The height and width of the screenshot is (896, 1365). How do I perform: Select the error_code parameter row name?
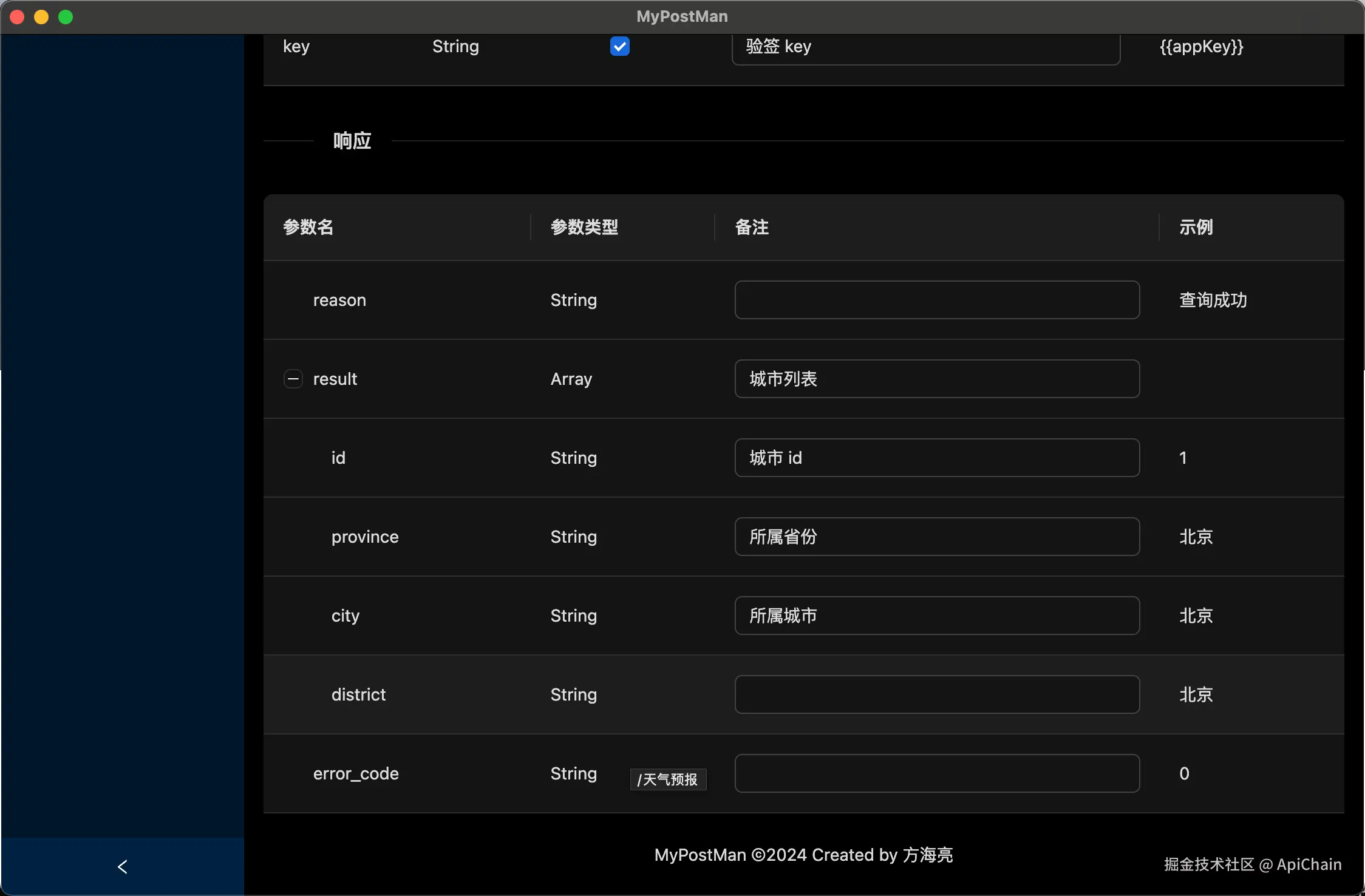(356, 773)
